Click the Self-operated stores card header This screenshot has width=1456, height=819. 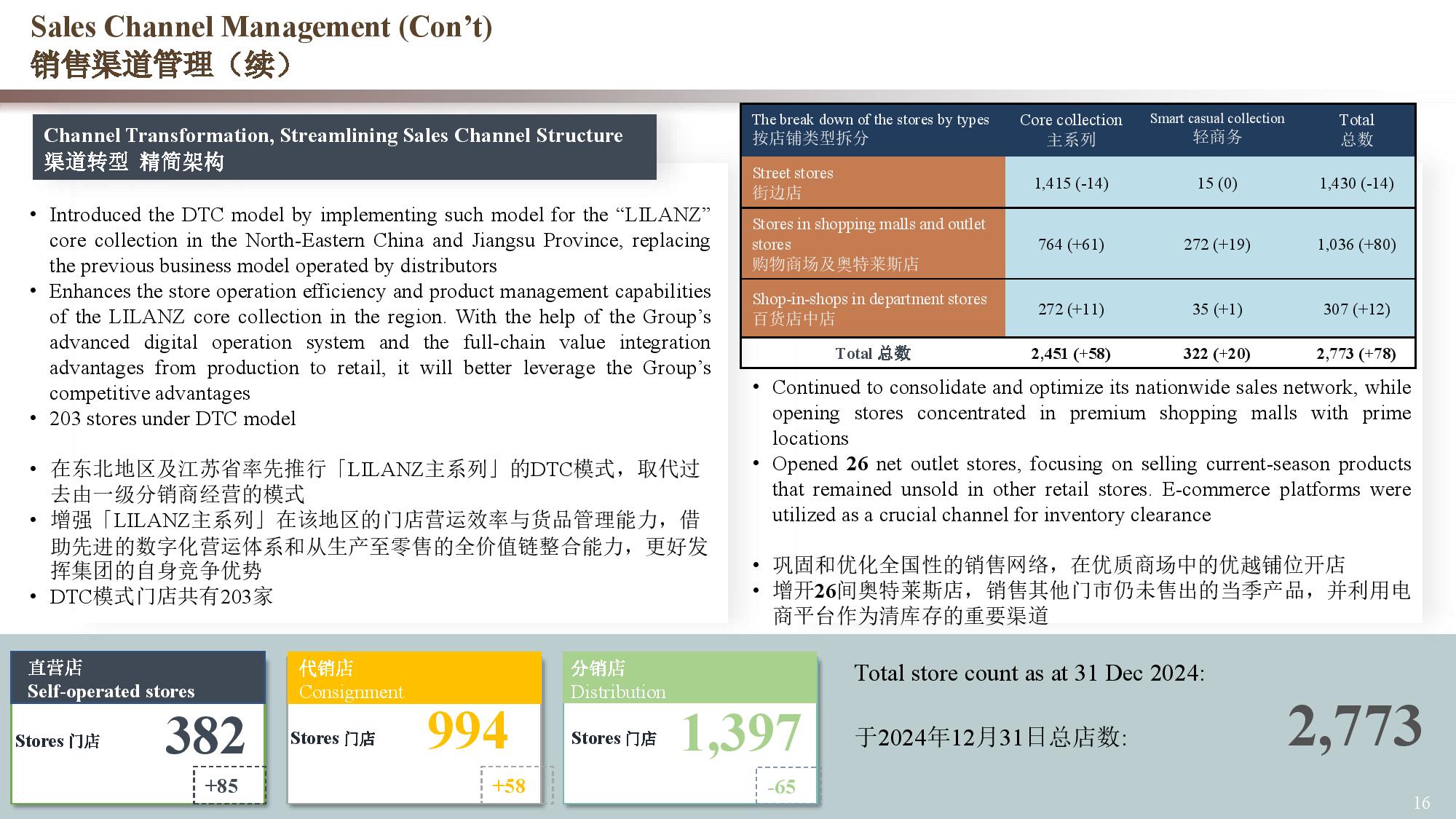(x=138, y=678)
